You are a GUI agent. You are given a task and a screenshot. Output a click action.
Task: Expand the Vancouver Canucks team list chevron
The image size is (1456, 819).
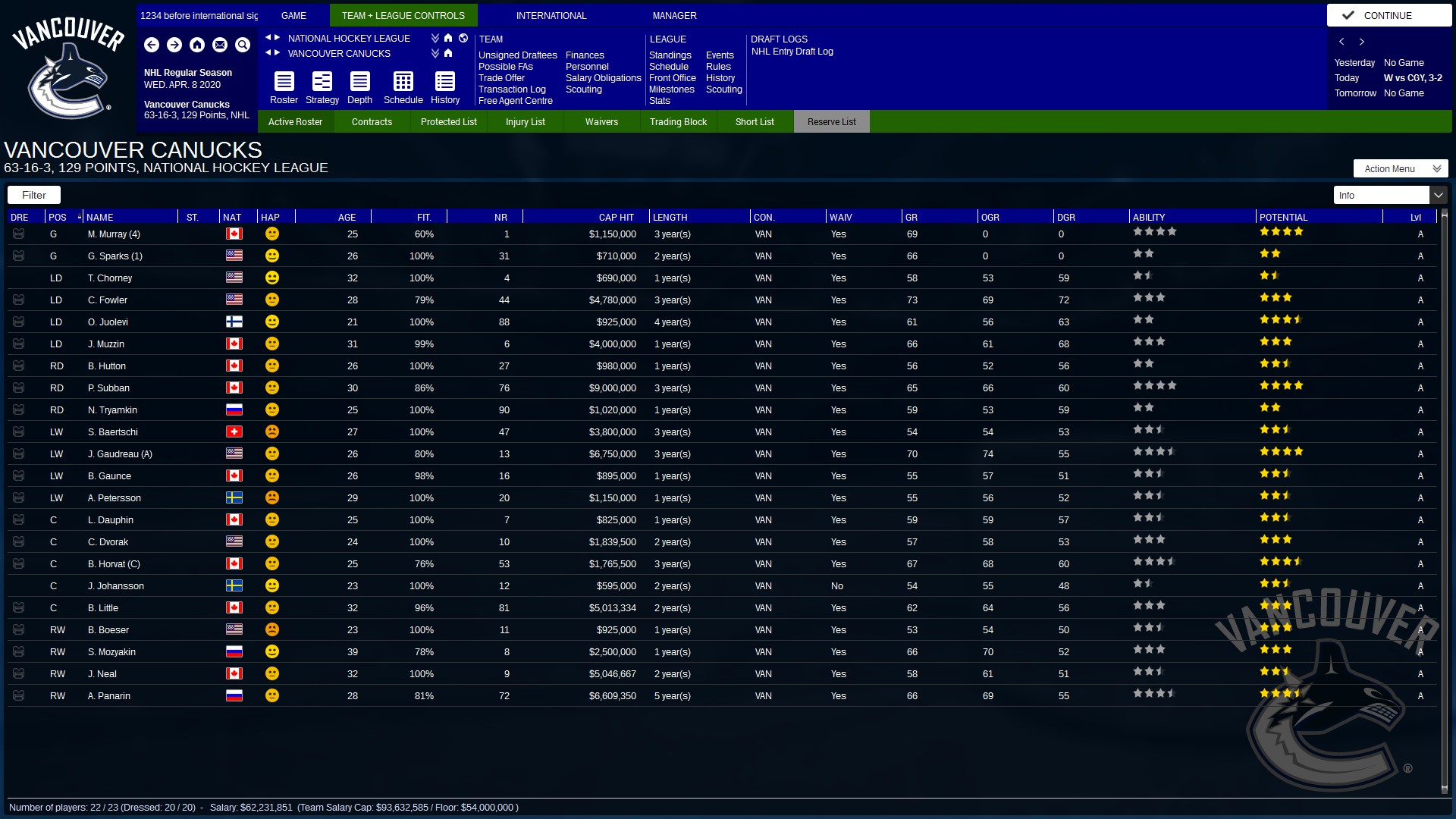point(435,53)
